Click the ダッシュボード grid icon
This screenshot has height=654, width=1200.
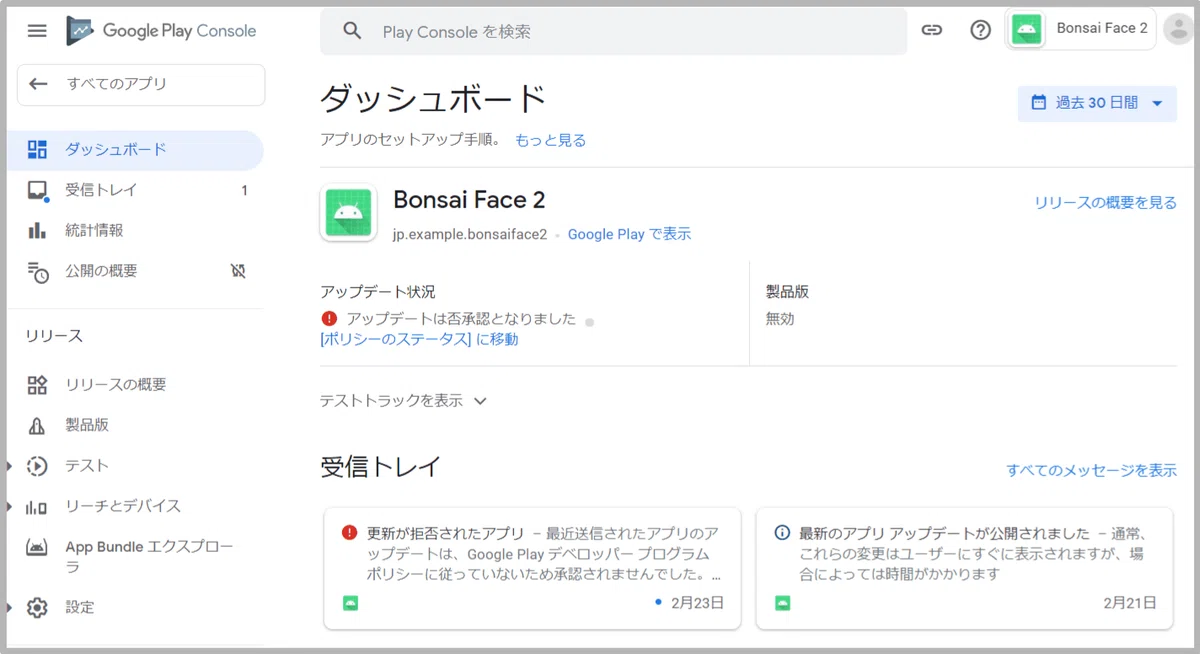[x=37, y=150]
